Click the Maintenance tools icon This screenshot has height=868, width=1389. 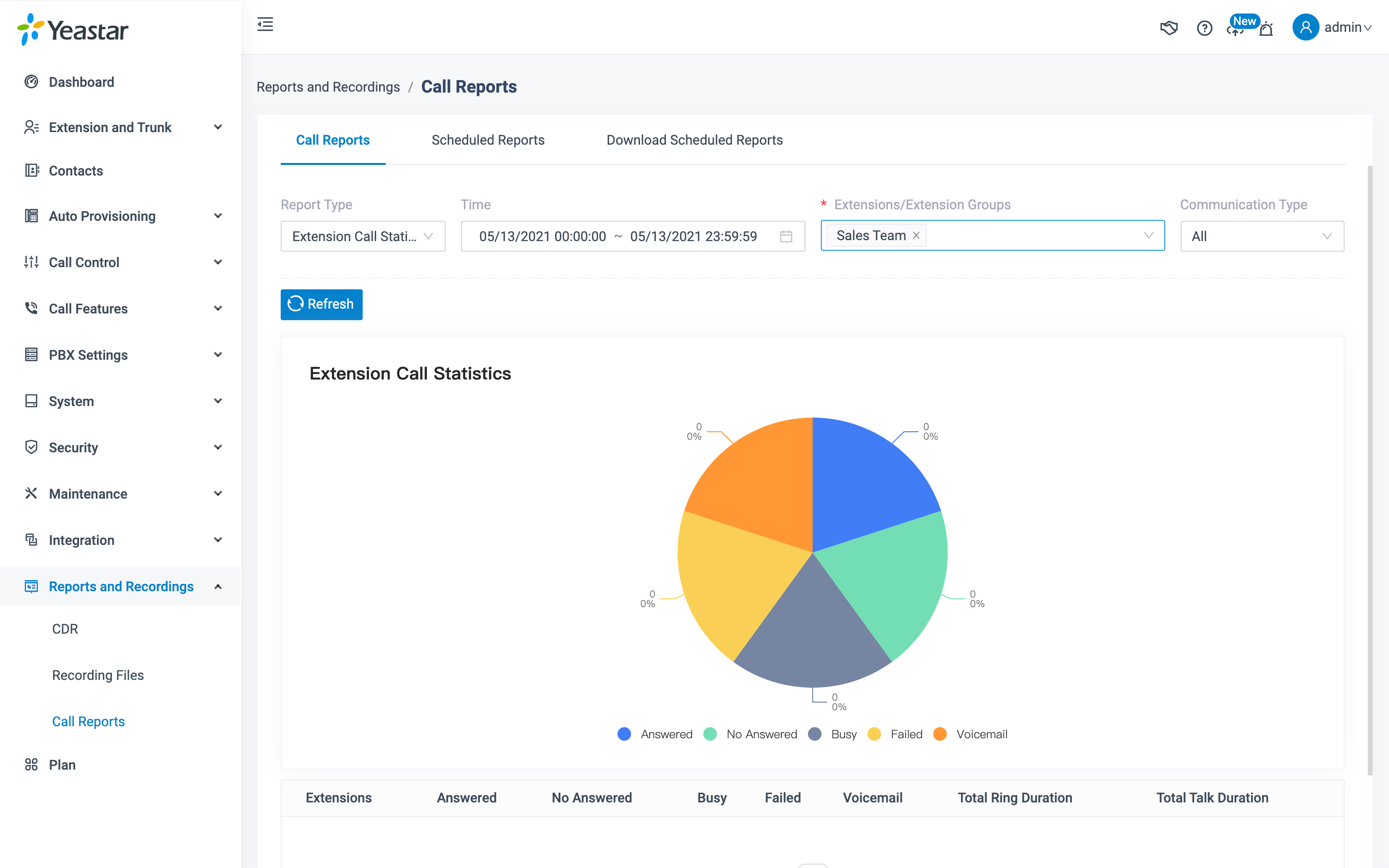tap(31, 493)
